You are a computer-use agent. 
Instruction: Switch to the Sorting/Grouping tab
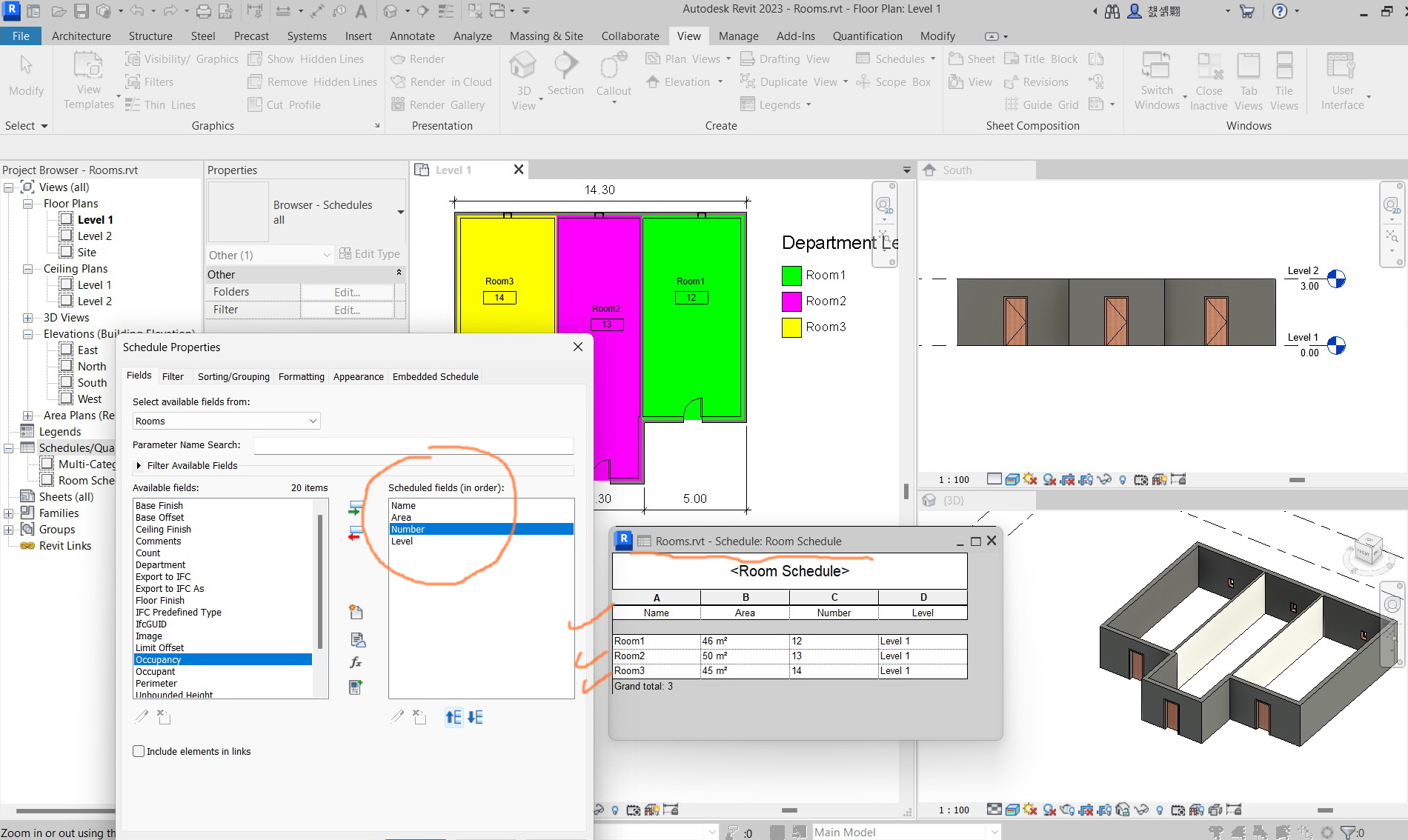(x=233, y=376)
